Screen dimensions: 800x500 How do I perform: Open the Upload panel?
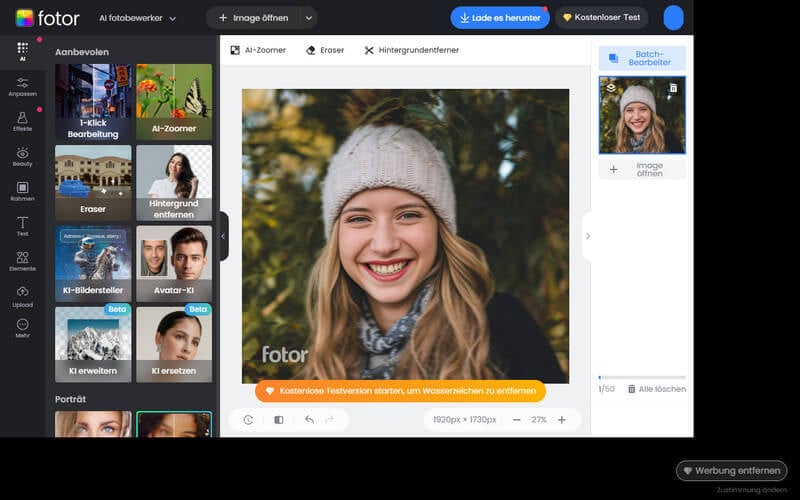tap(22, 297)
